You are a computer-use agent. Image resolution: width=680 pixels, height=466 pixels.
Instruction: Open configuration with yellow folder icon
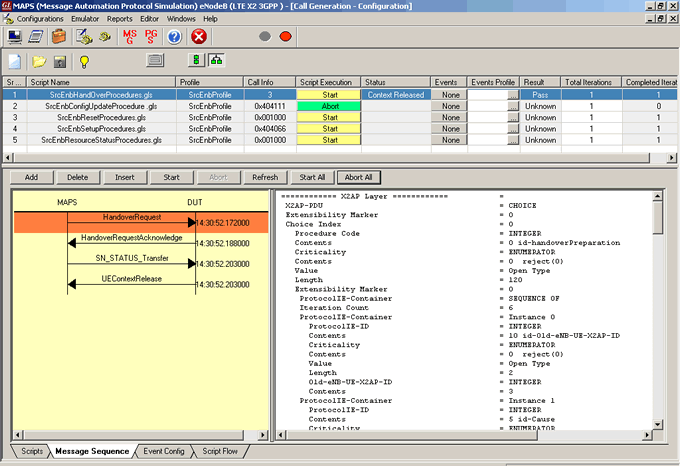pyautogui.click(x=39, y=62)
